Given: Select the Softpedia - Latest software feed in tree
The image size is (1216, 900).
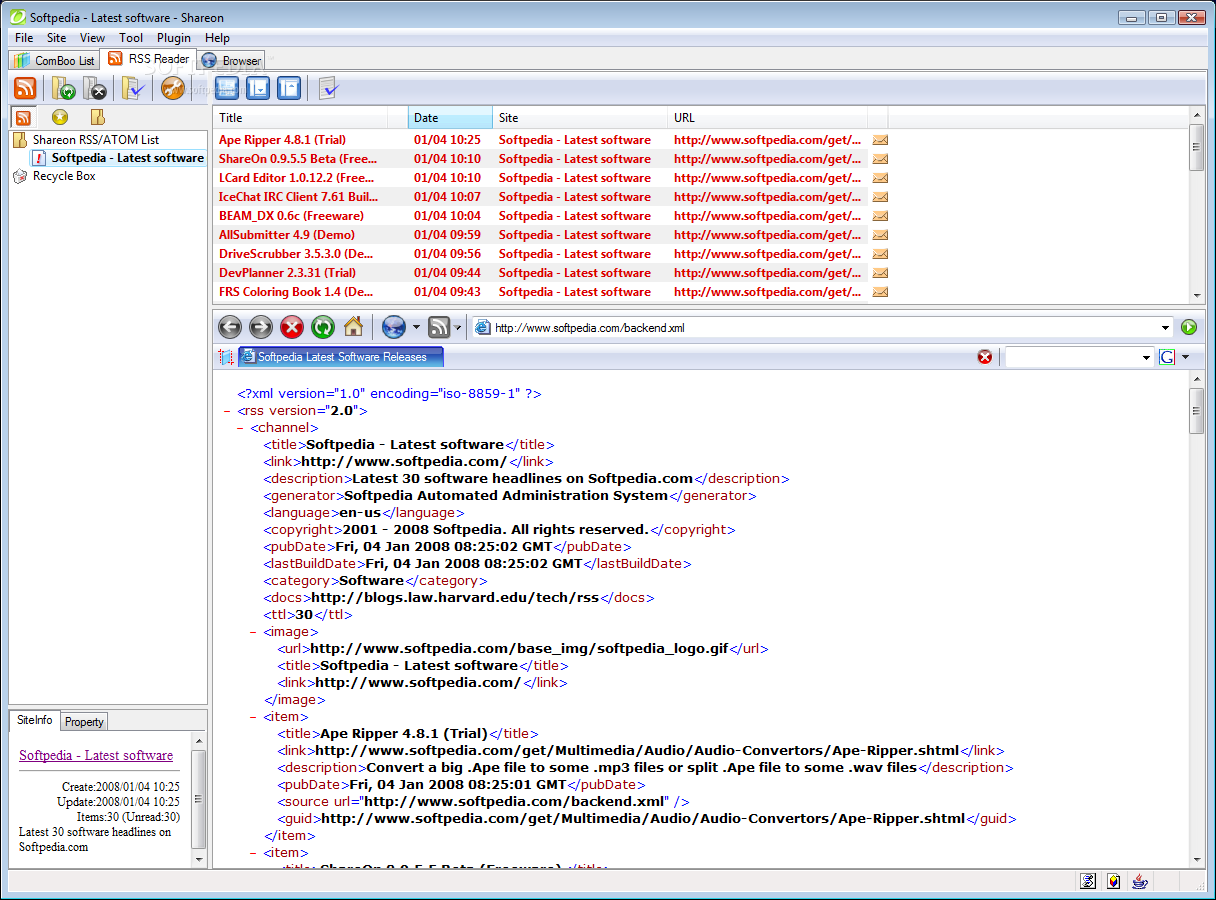Looking at the screenshot, I should point(127,158).
